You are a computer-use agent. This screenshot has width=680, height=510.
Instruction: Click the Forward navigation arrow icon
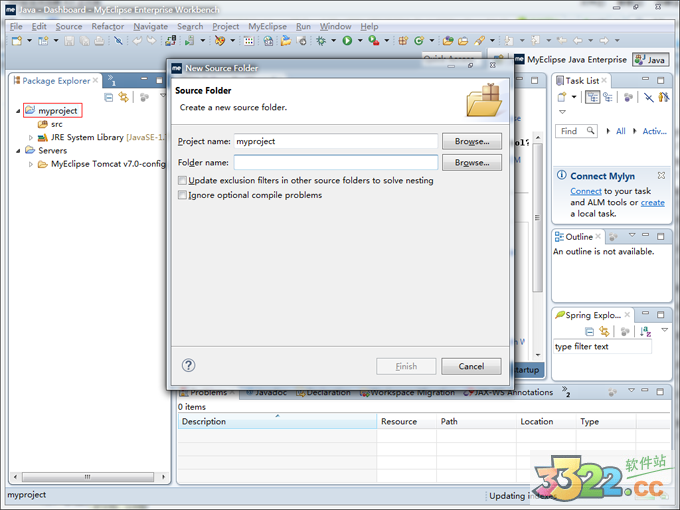pyautogui.click(x=604, y=41)
